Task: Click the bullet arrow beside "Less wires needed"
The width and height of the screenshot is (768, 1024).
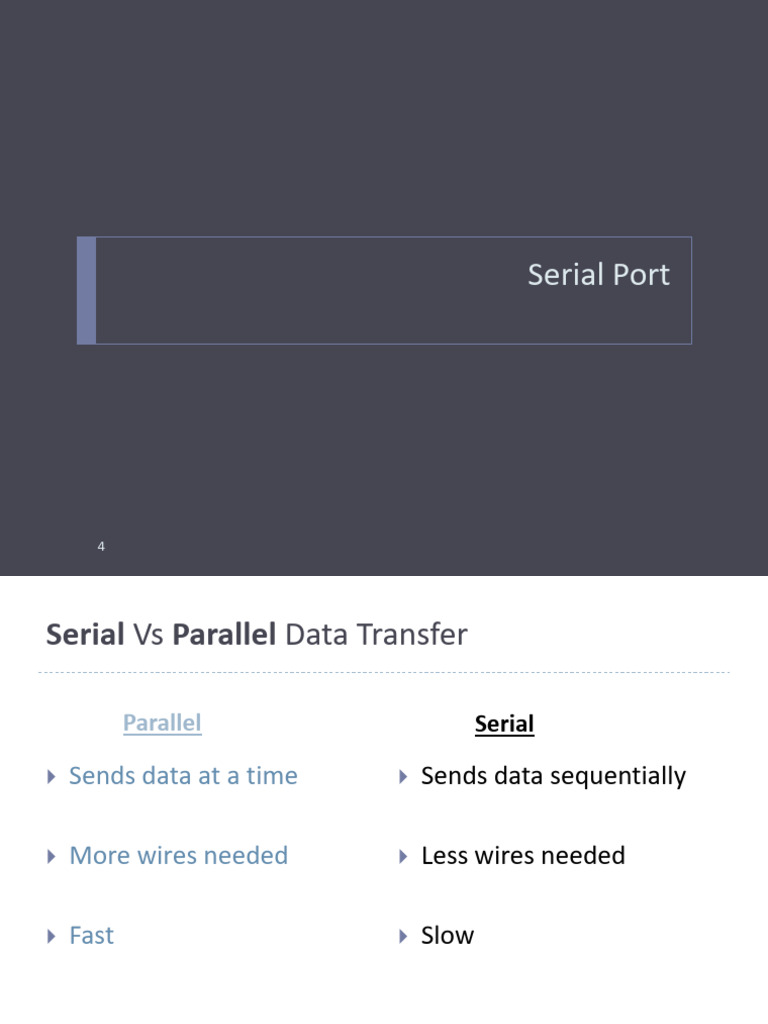Action: [403, 857]
